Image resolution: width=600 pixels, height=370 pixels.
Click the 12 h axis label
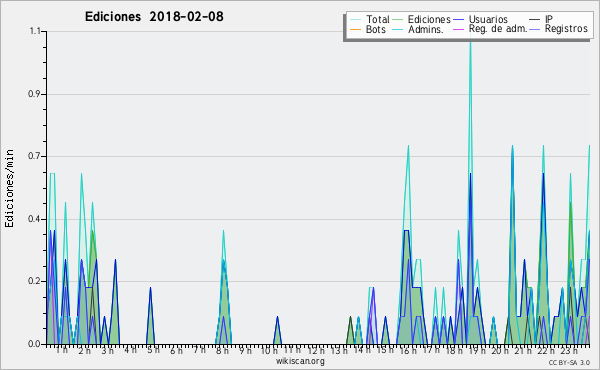[316, 350]
